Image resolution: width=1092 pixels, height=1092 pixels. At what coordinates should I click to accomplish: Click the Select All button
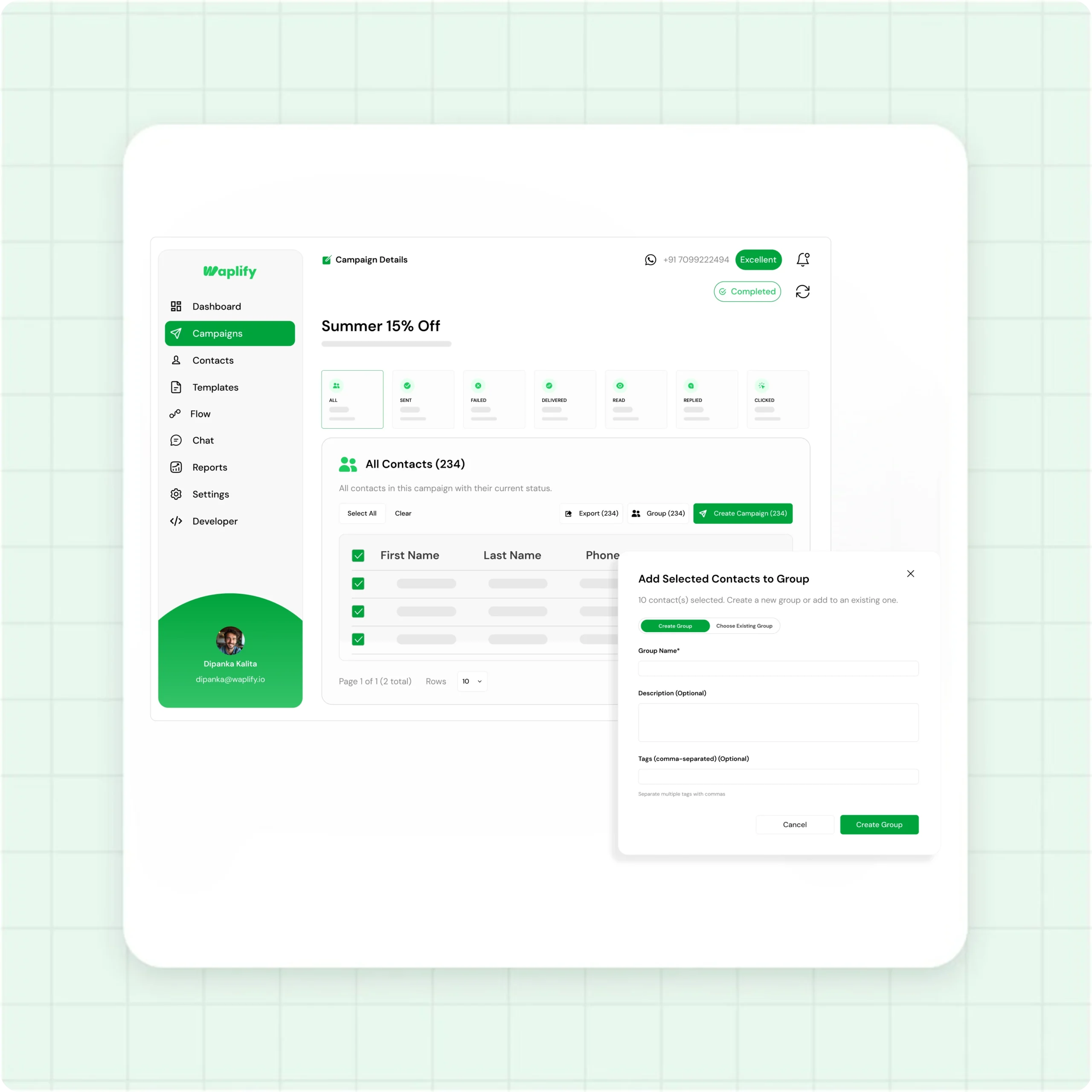point(362,513)
